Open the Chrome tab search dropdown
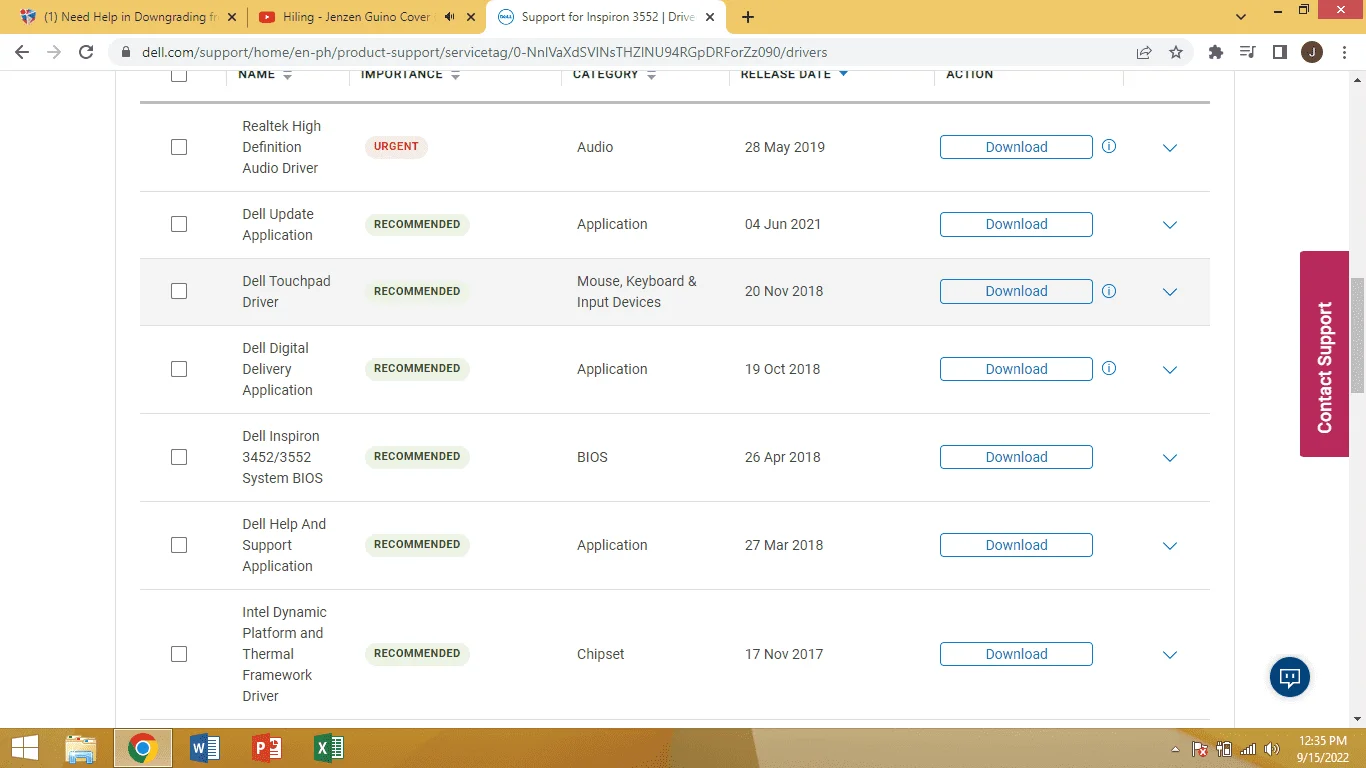Image resolution: width=1366 pixels, height=768 pixels. (x=1241, y=17)
